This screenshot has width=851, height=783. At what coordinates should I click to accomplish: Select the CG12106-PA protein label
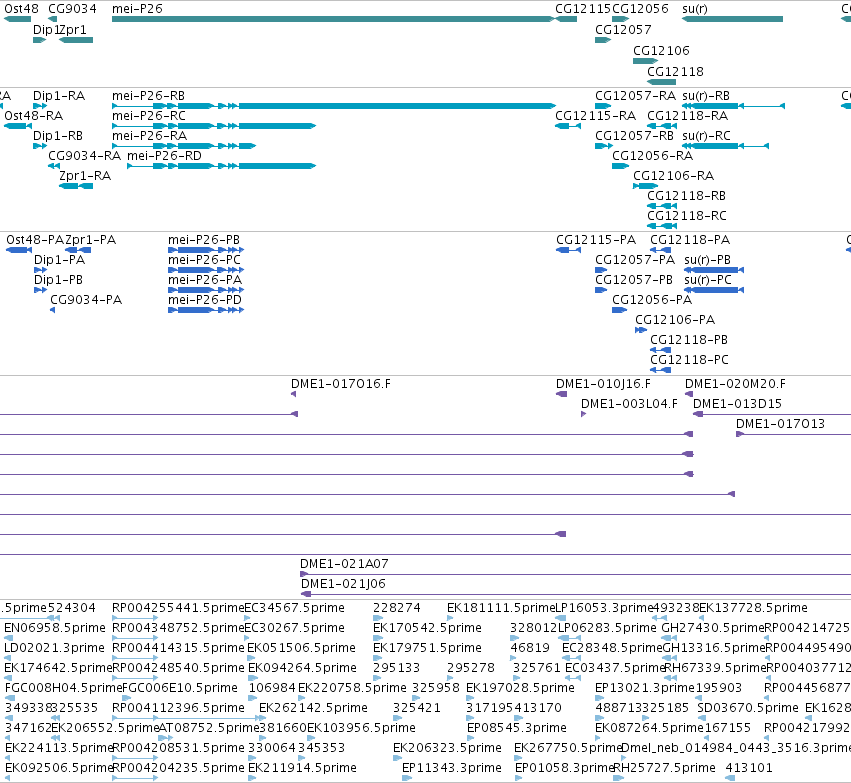[x=675, y=320]
